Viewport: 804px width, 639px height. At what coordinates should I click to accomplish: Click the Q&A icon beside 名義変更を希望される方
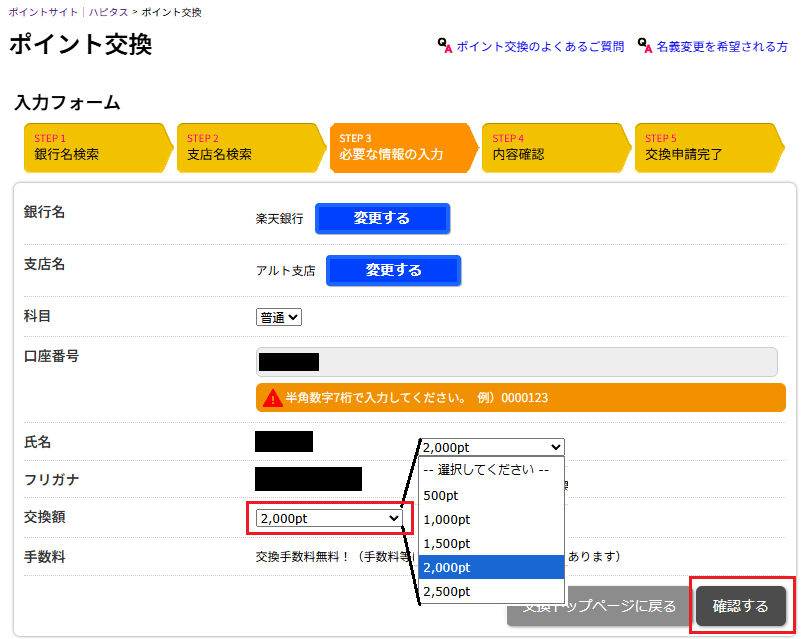click(x=644, y=46)
